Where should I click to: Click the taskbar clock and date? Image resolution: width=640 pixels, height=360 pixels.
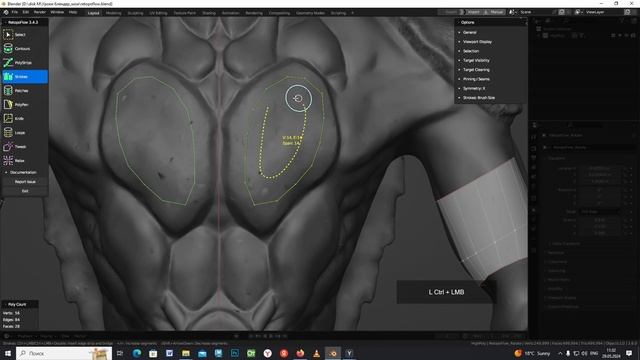pyautogui.click(x=611, y=353)
